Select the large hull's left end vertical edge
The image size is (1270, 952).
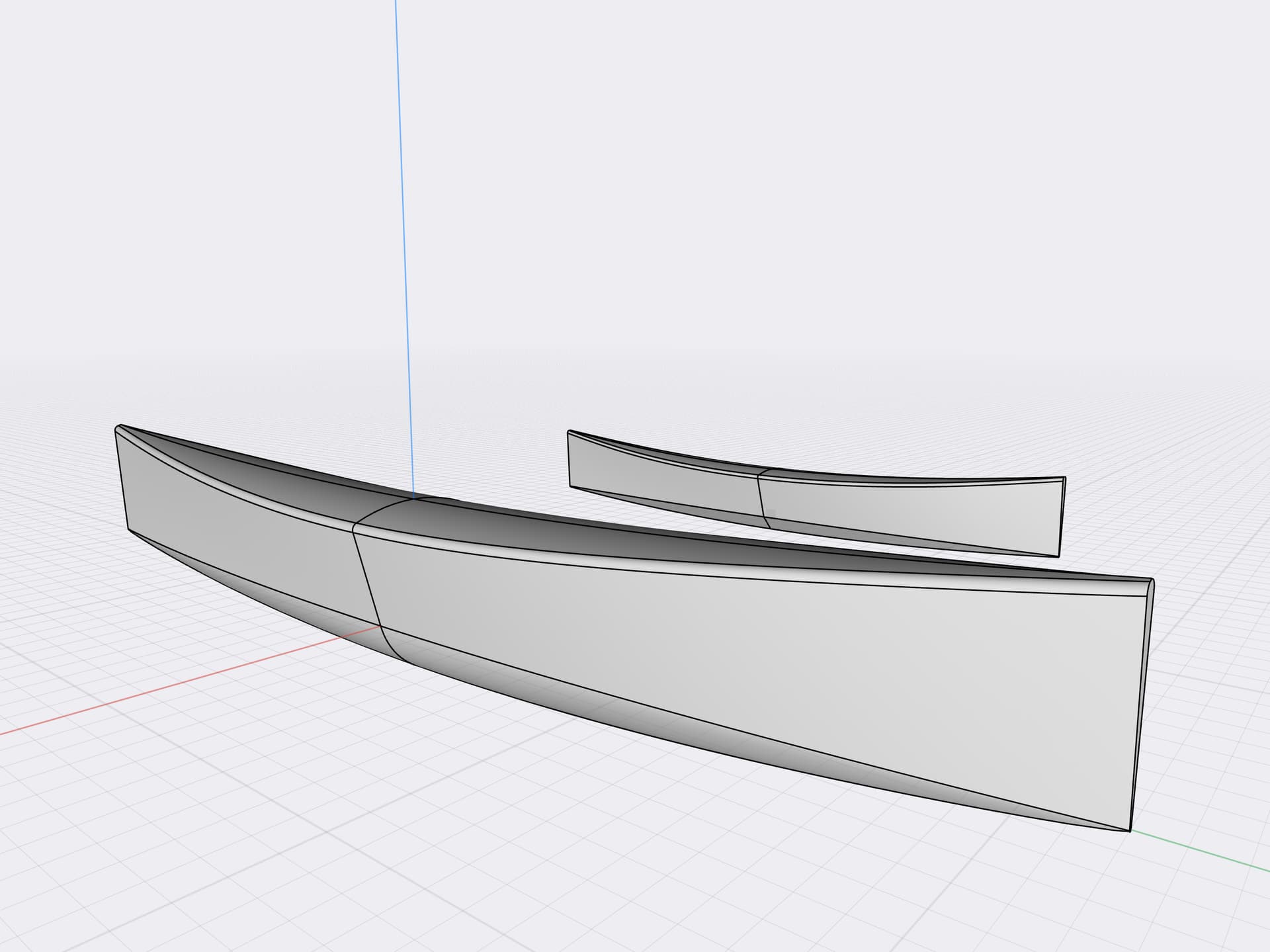pos(122,480)
